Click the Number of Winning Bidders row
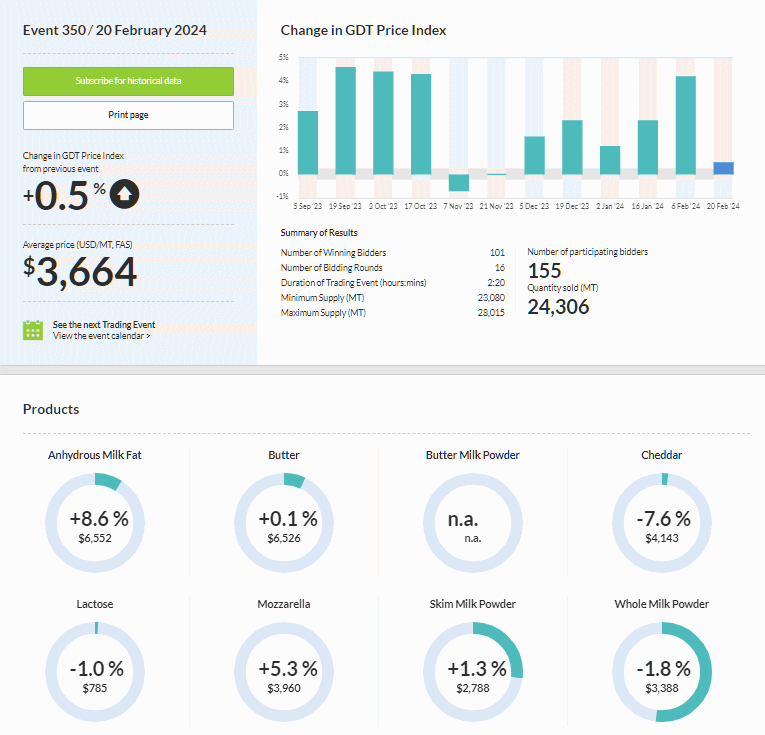The image size is (765, 735). click(x=393, y=253)
